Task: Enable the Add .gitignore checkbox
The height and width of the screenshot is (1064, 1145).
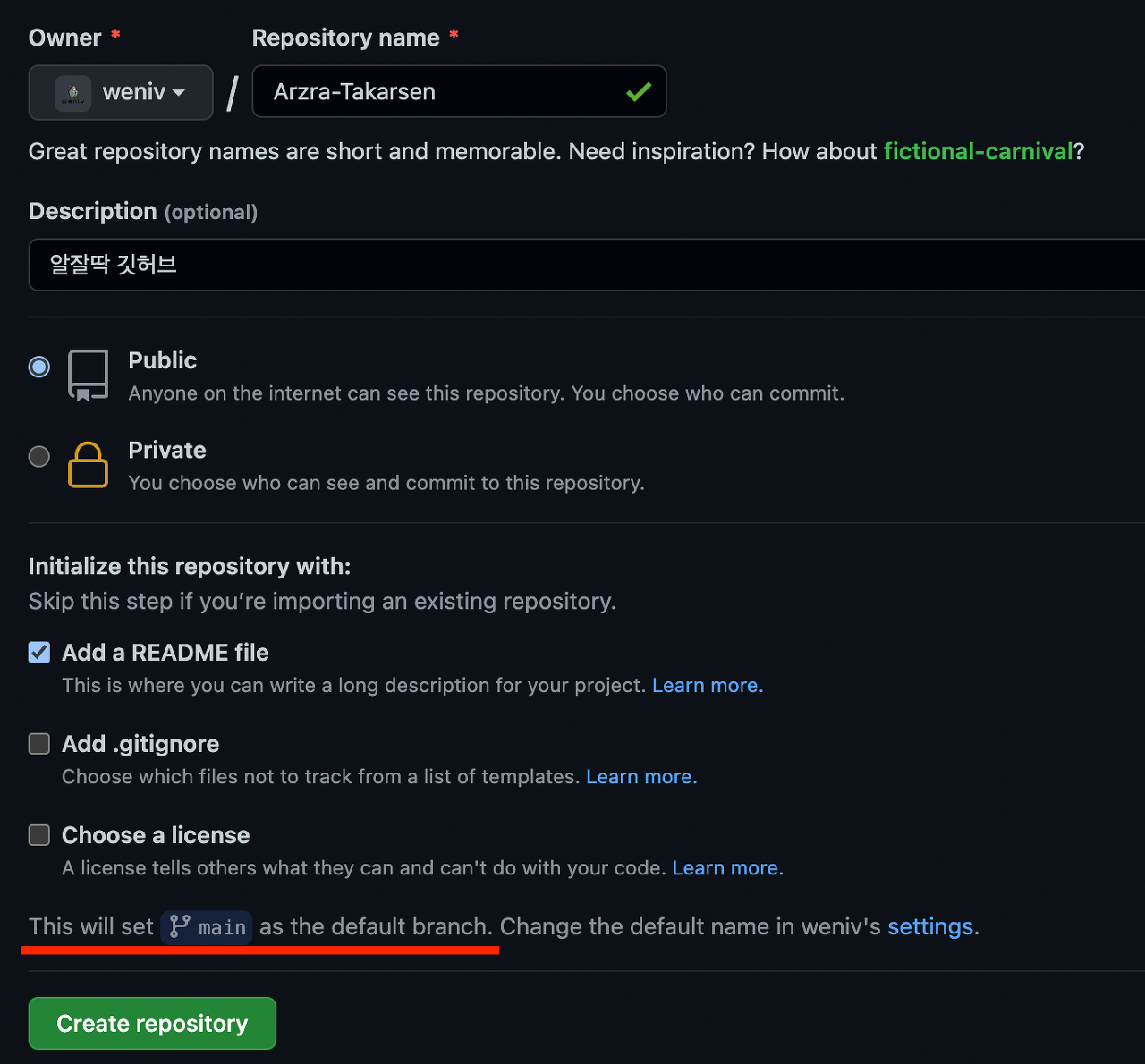Action: pos(39,744)
